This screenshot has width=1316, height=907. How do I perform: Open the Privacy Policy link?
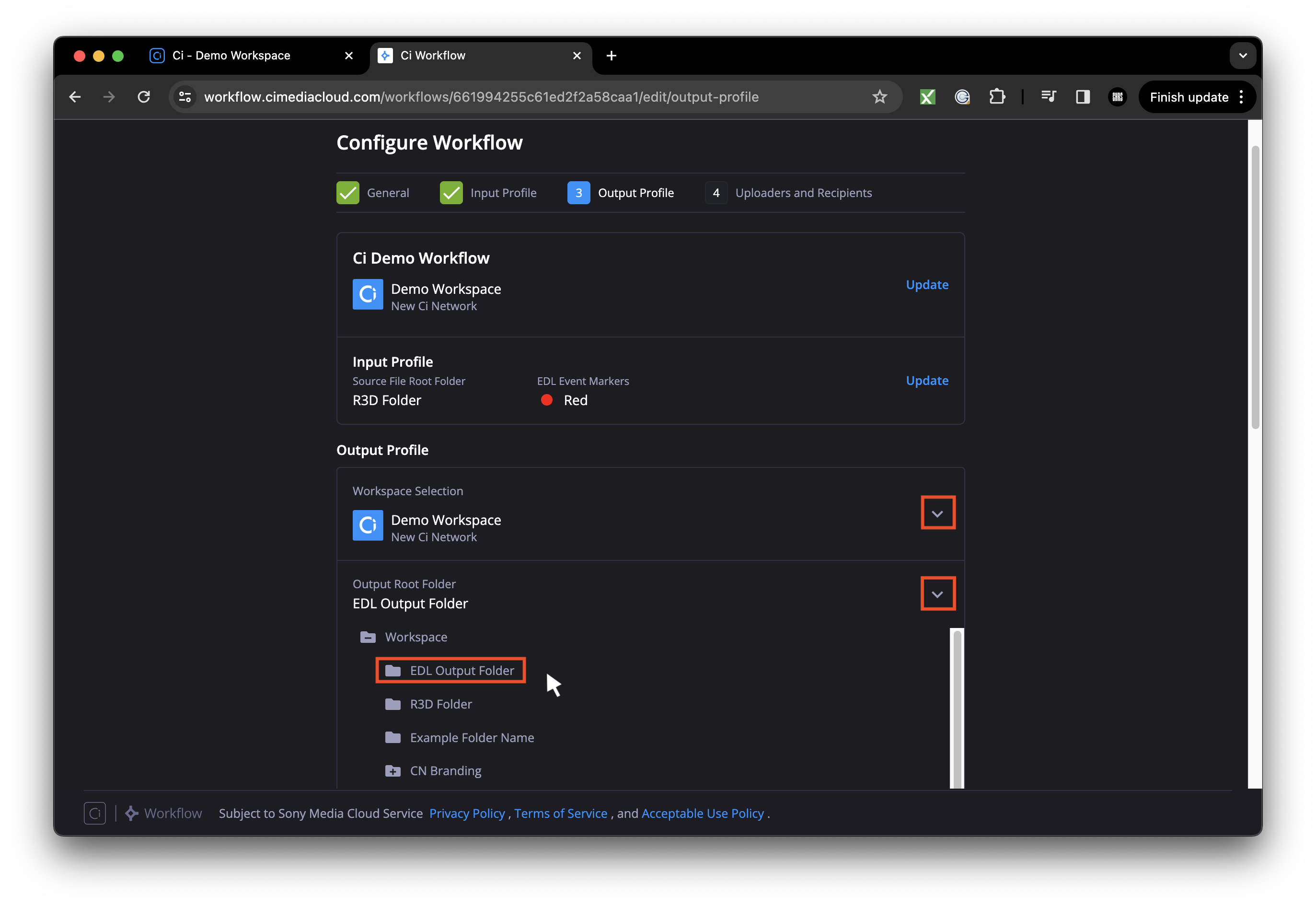point(467,813)
